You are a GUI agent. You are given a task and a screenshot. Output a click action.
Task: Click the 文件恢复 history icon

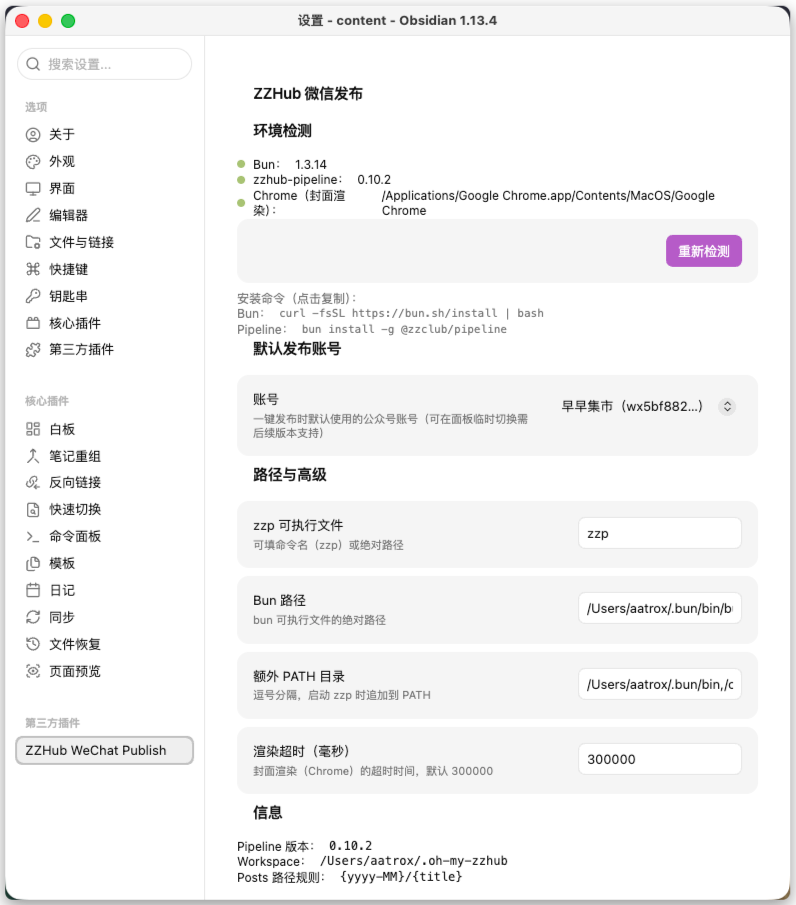(x=33, y=644)
